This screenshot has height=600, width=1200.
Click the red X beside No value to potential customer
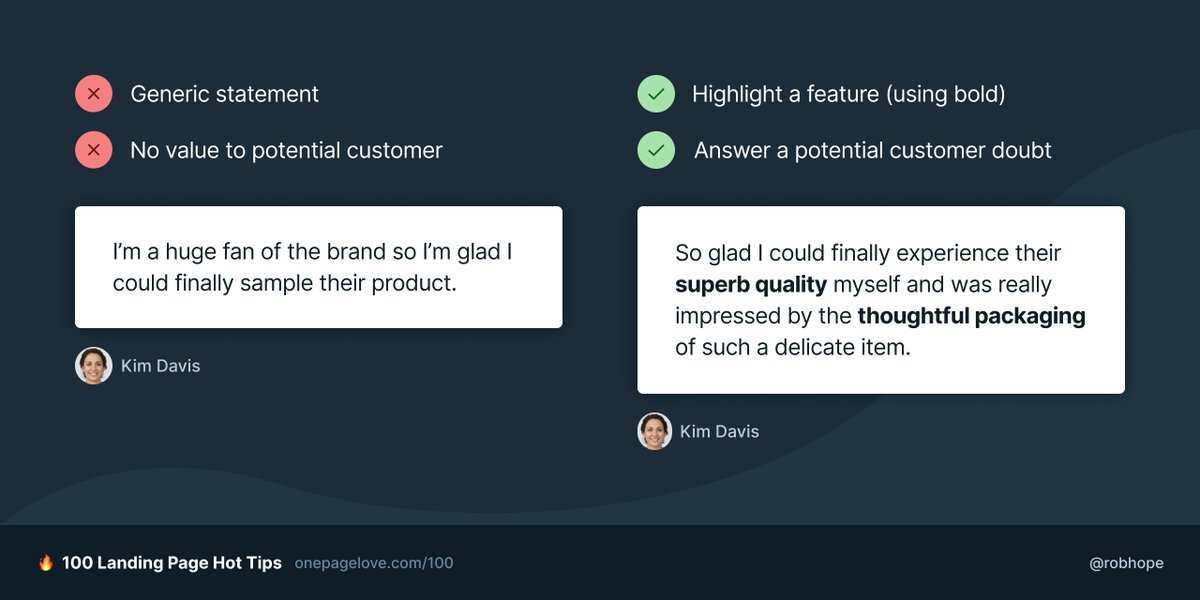tap(93, 151)
